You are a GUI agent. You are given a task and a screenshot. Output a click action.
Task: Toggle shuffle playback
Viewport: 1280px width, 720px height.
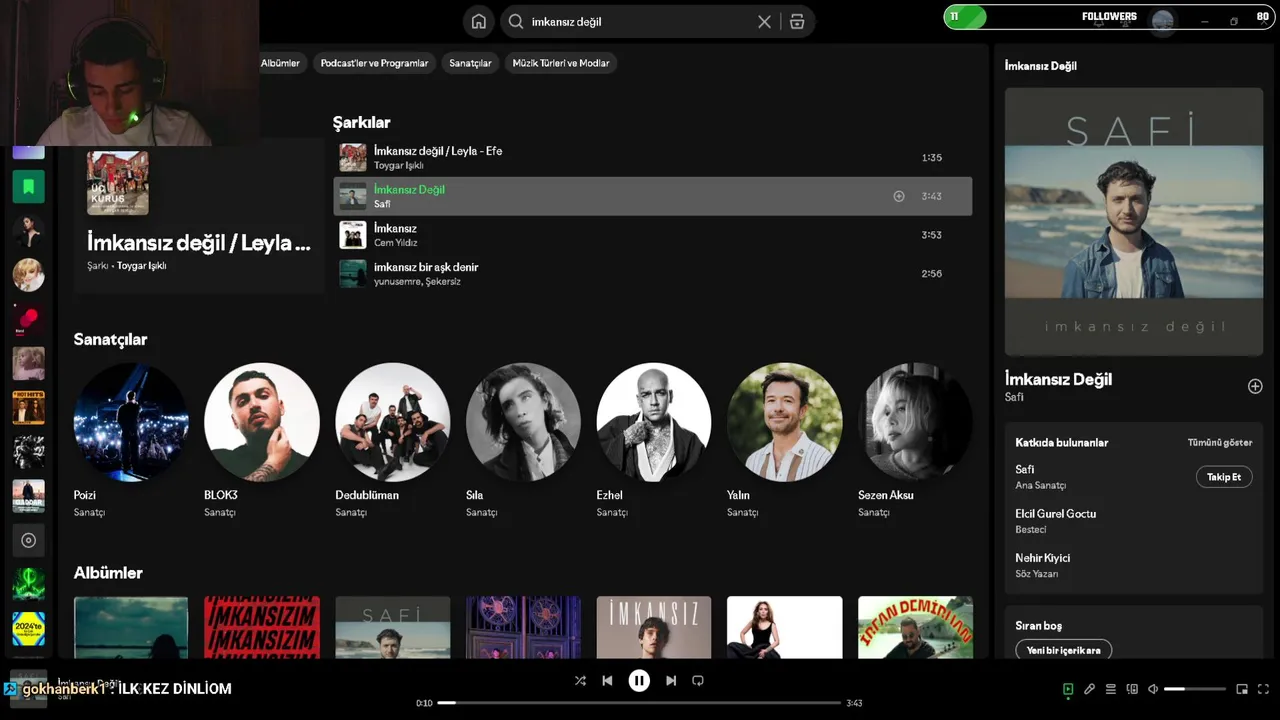580,681
